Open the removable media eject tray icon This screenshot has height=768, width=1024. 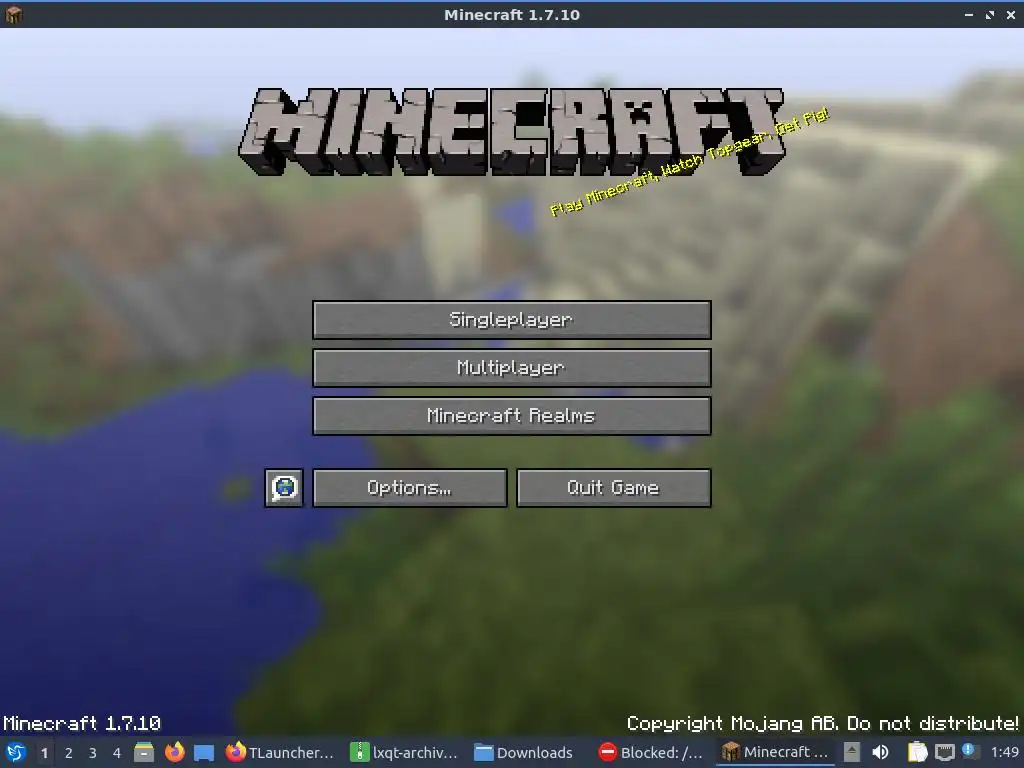coord(852,752)
